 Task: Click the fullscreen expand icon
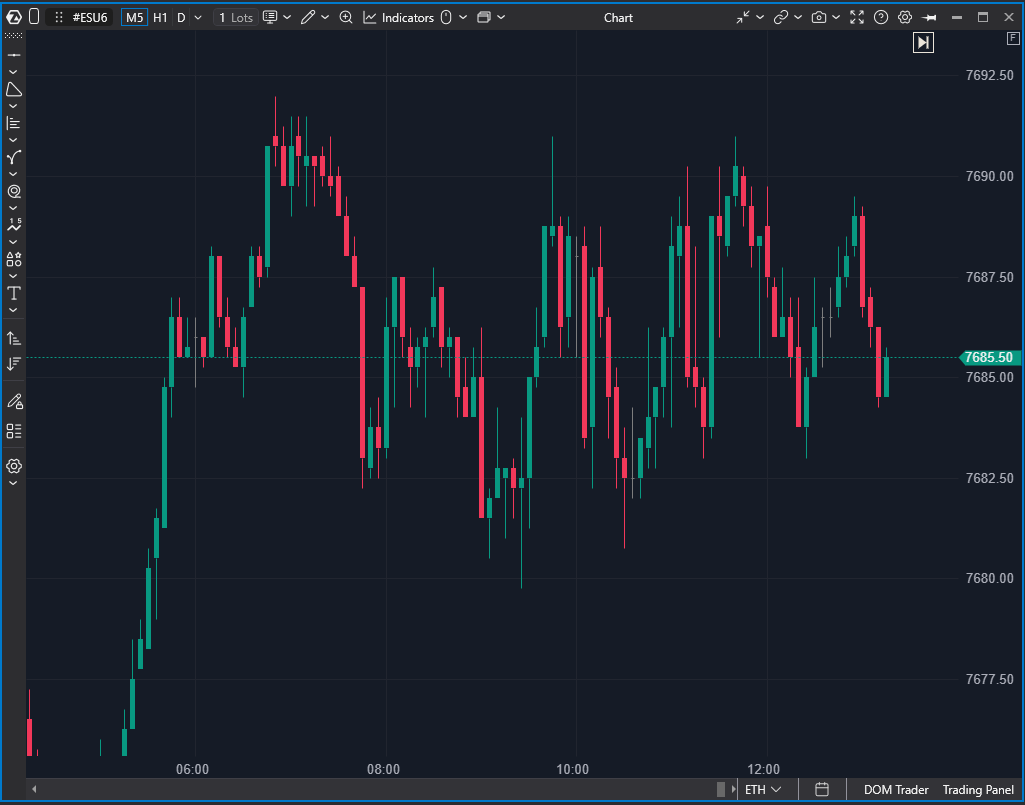[x=856, y=18]
